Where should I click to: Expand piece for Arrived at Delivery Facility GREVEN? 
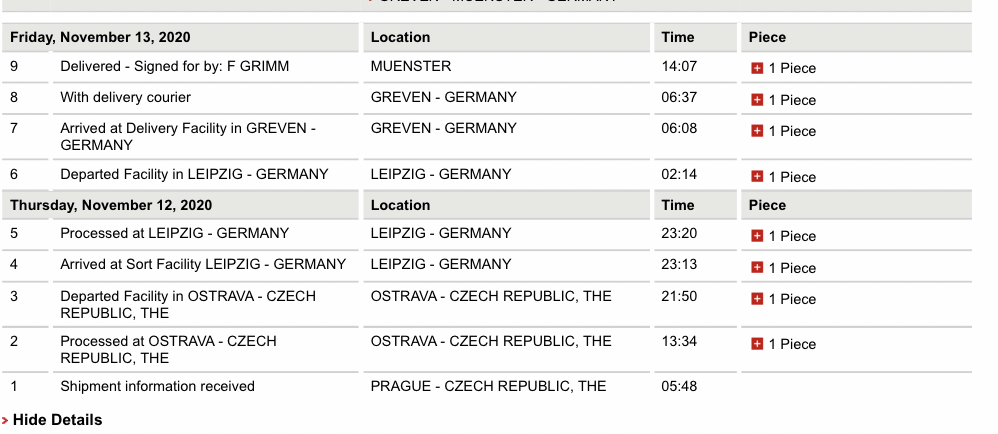pos(757,131)
